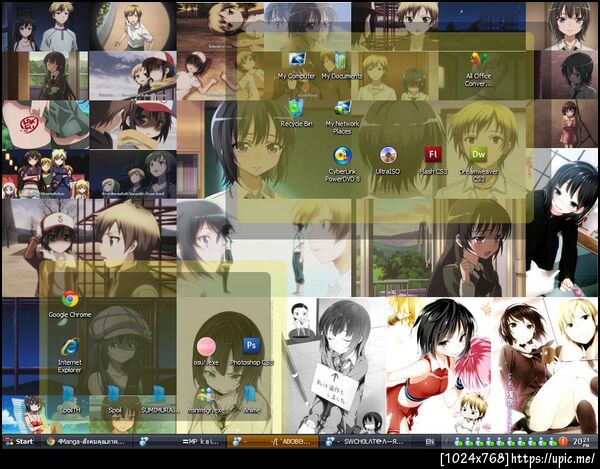Screen dimensions: 600x469
Task: Launch the Photoshop CS3 shortcut
Action: point(251,352)
